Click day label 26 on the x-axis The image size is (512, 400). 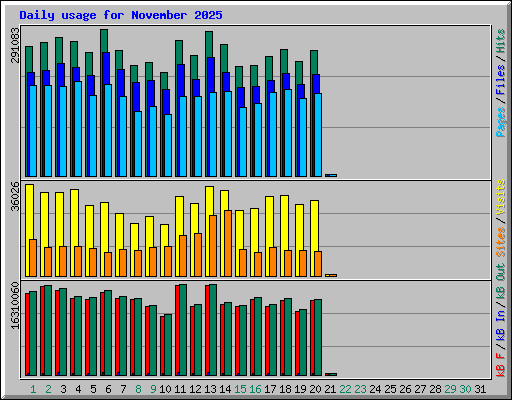point(405,389)
